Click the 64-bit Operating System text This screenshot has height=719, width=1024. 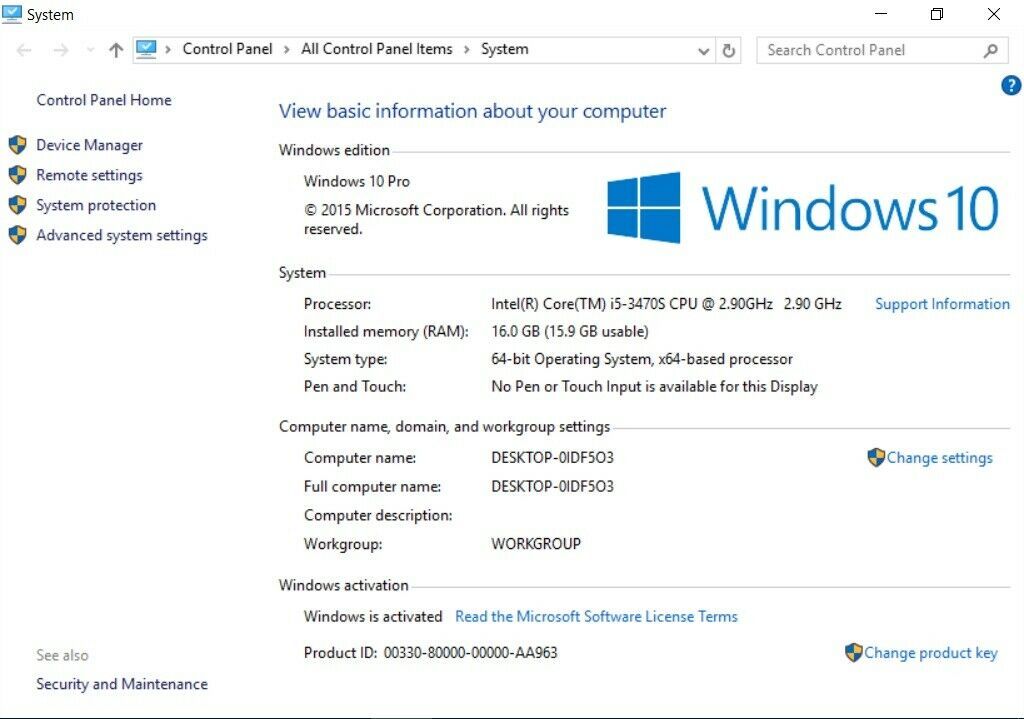(x=642, y=359)
